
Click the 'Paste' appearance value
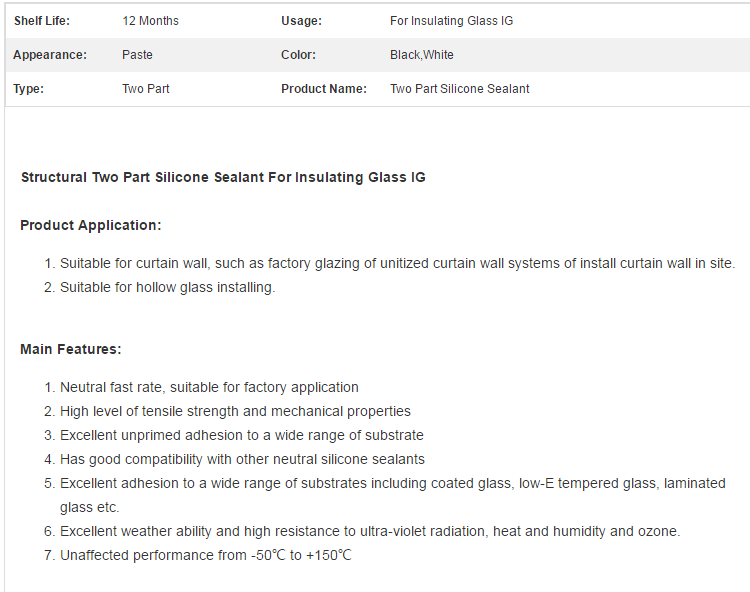(x=137, y=55)
